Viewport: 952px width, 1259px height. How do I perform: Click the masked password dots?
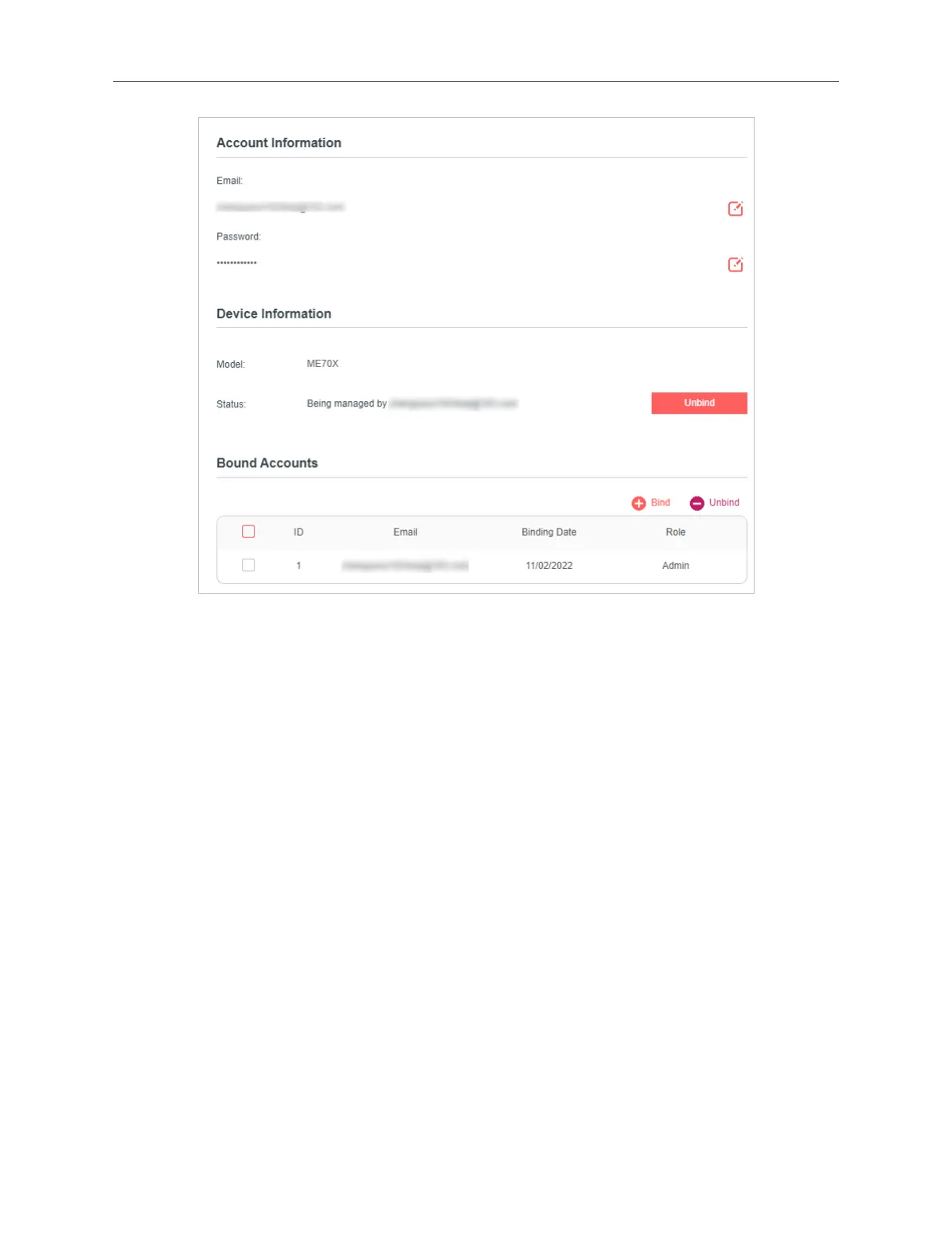(x=237, y=263)
